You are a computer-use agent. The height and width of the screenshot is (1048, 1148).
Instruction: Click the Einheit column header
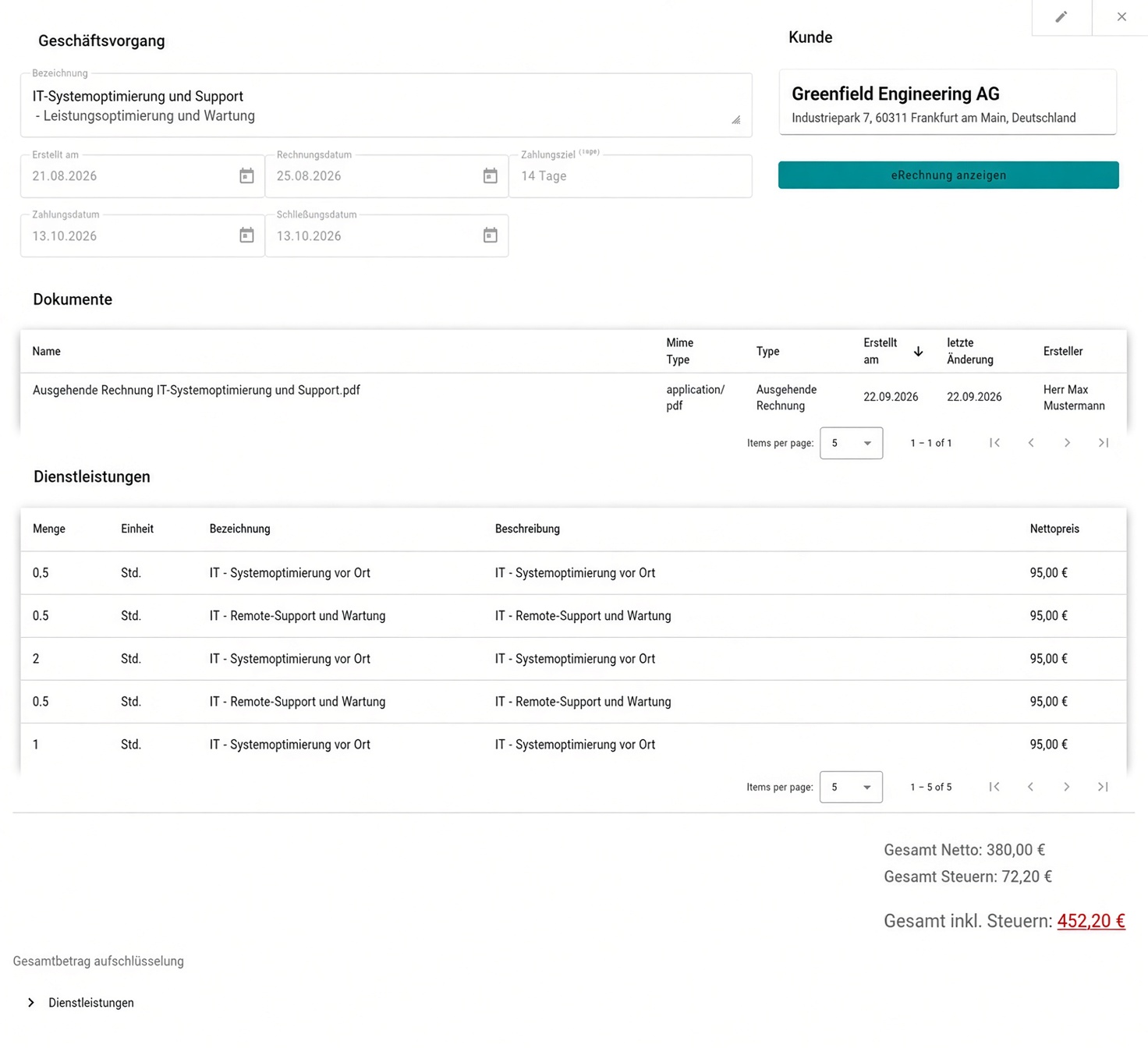[137, 529]
